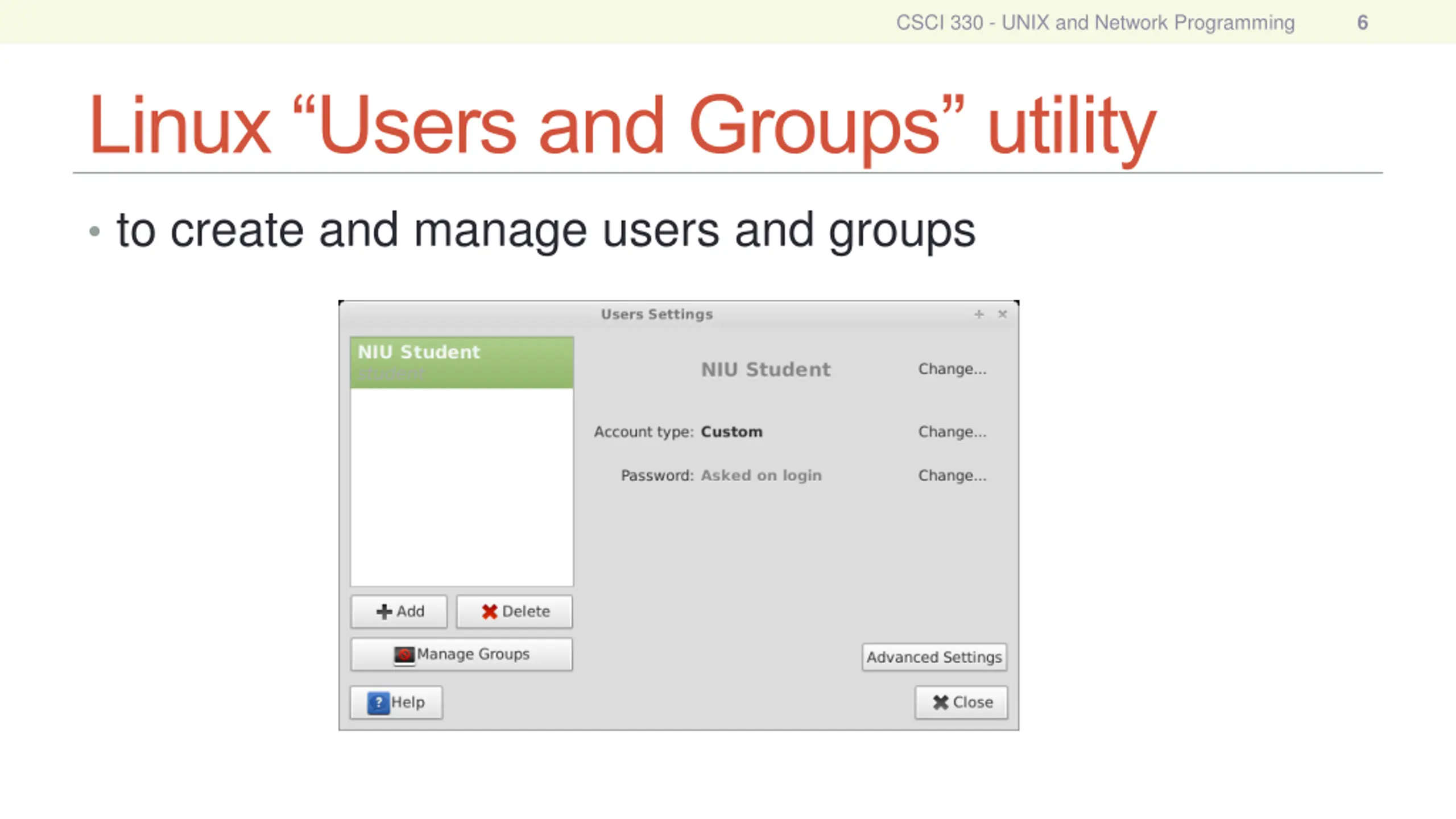Viewport: 1456px width, 819px height.
Task: Click the 'Asked on login' password value
Action: [761, 475]
